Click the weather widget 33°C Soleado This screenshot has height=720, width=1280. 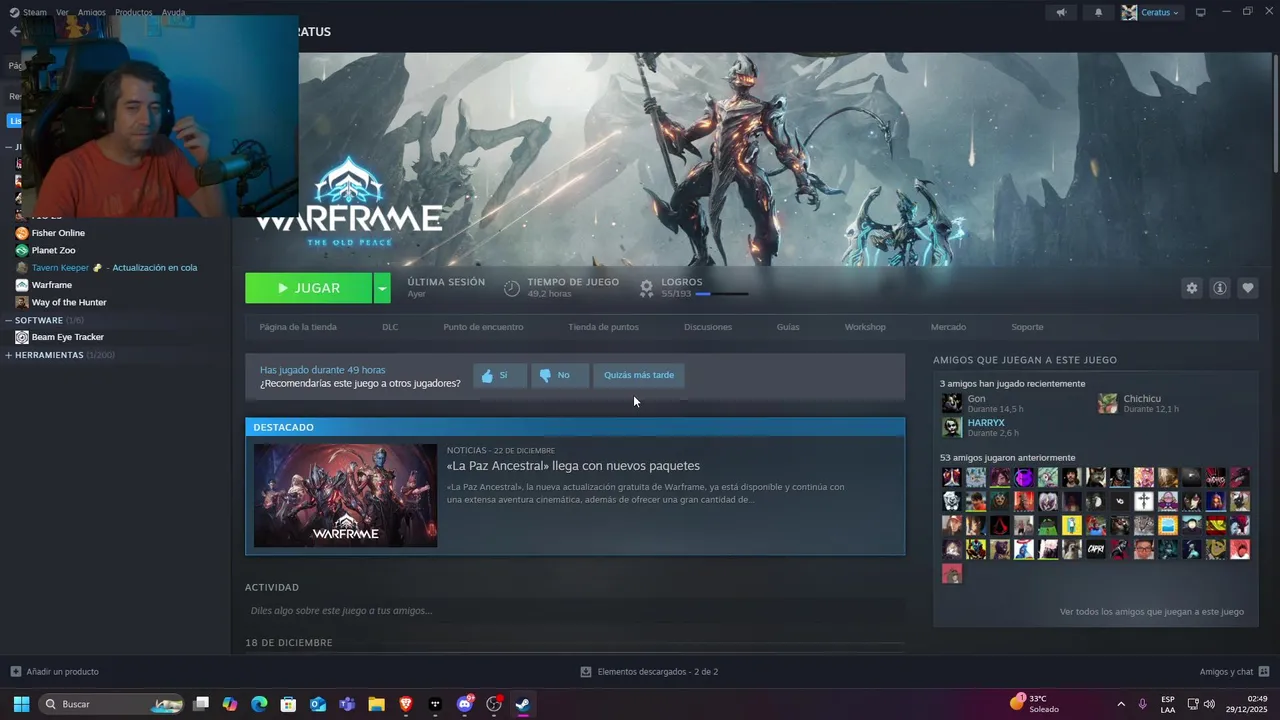click(1036, 703)
